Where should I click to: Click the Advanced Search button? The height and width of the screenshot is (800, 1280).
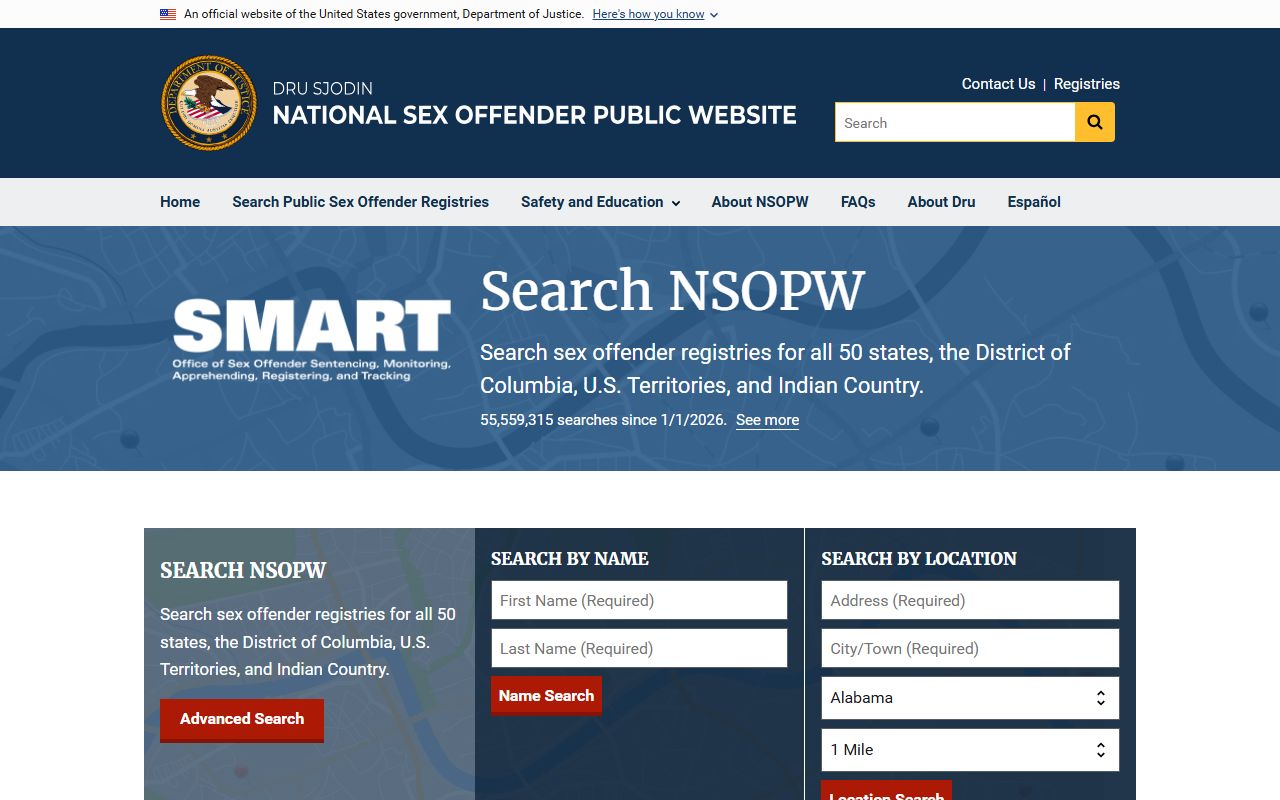pyautogui.click(x=242, y=720)
